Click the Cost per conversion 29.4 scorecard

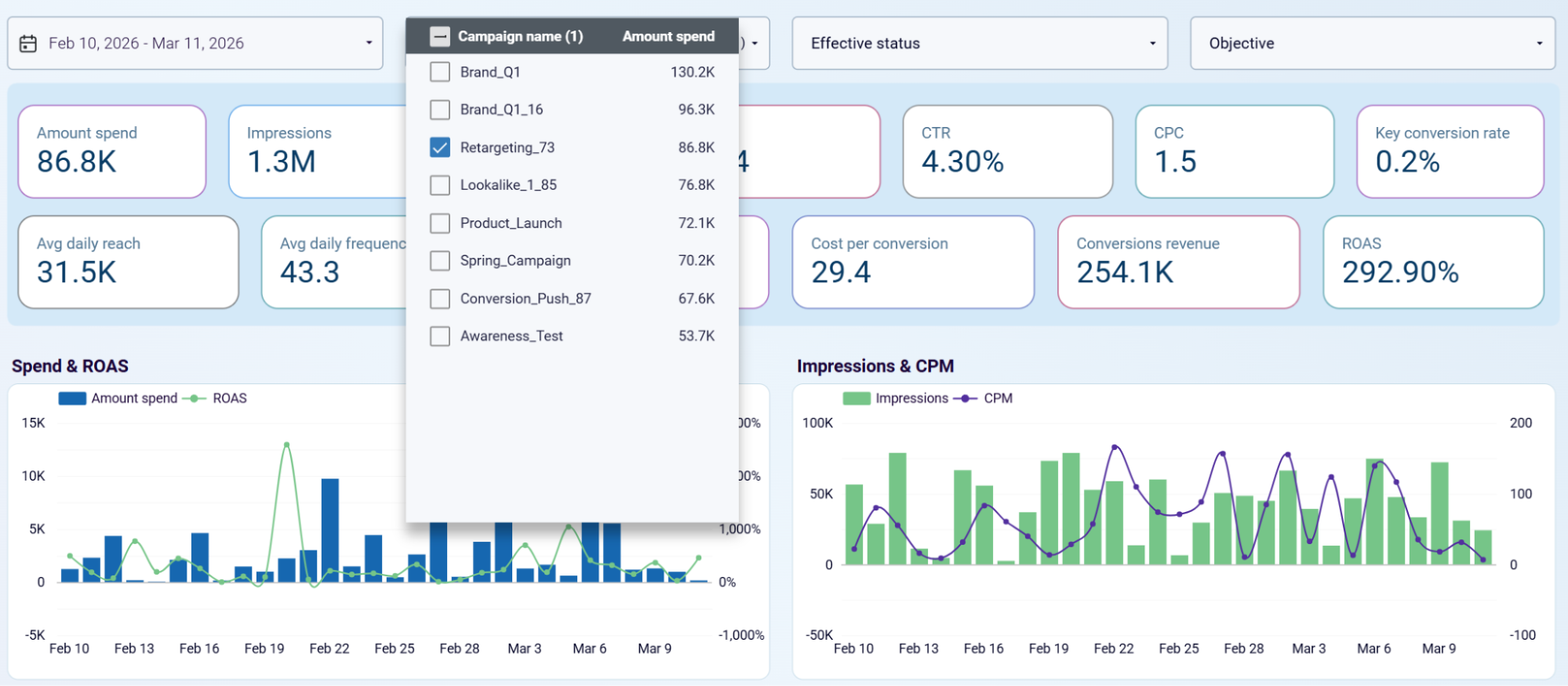tap(913, 262)
